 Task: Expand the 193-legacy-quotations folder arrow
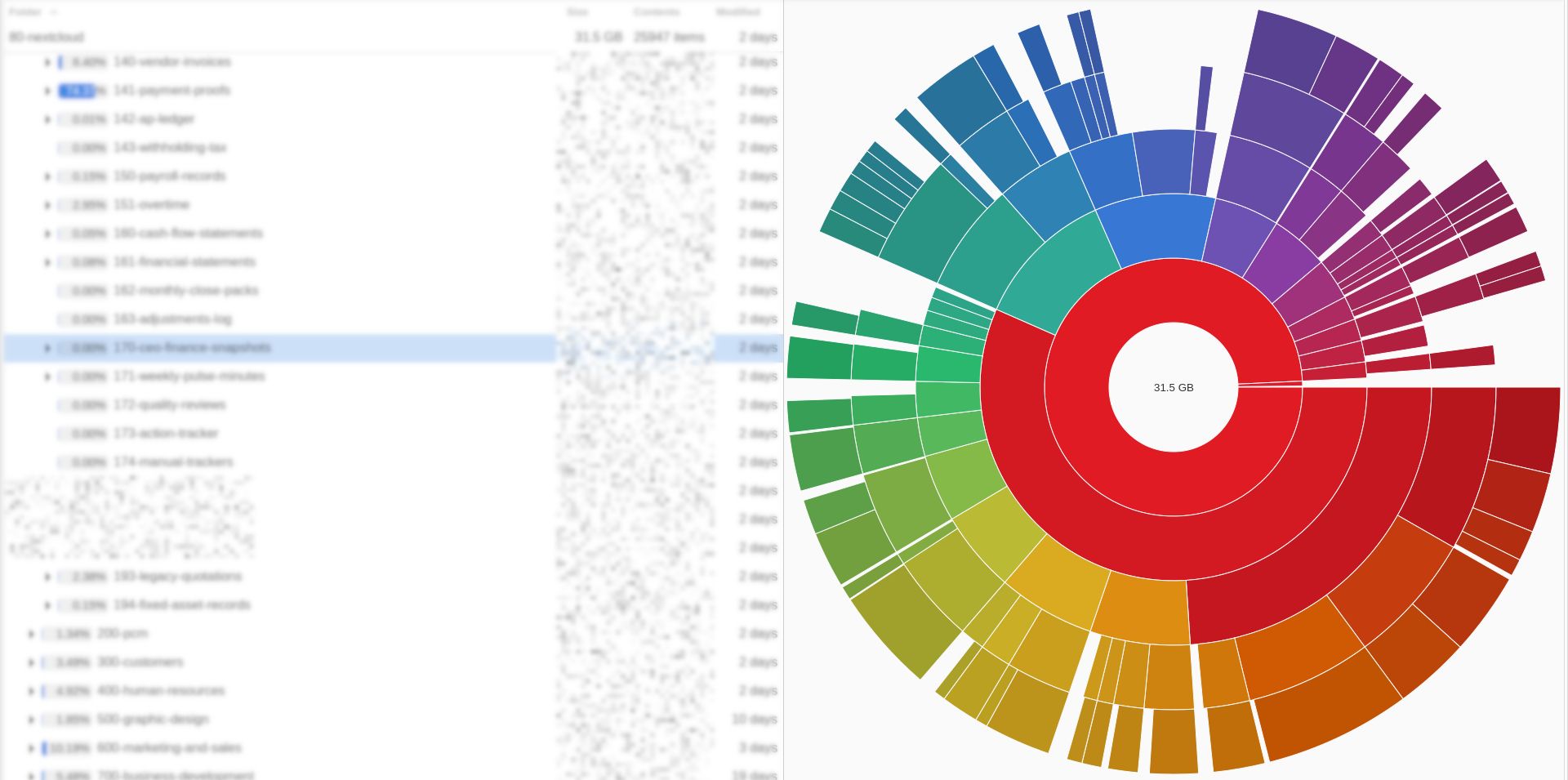point(47,577)
